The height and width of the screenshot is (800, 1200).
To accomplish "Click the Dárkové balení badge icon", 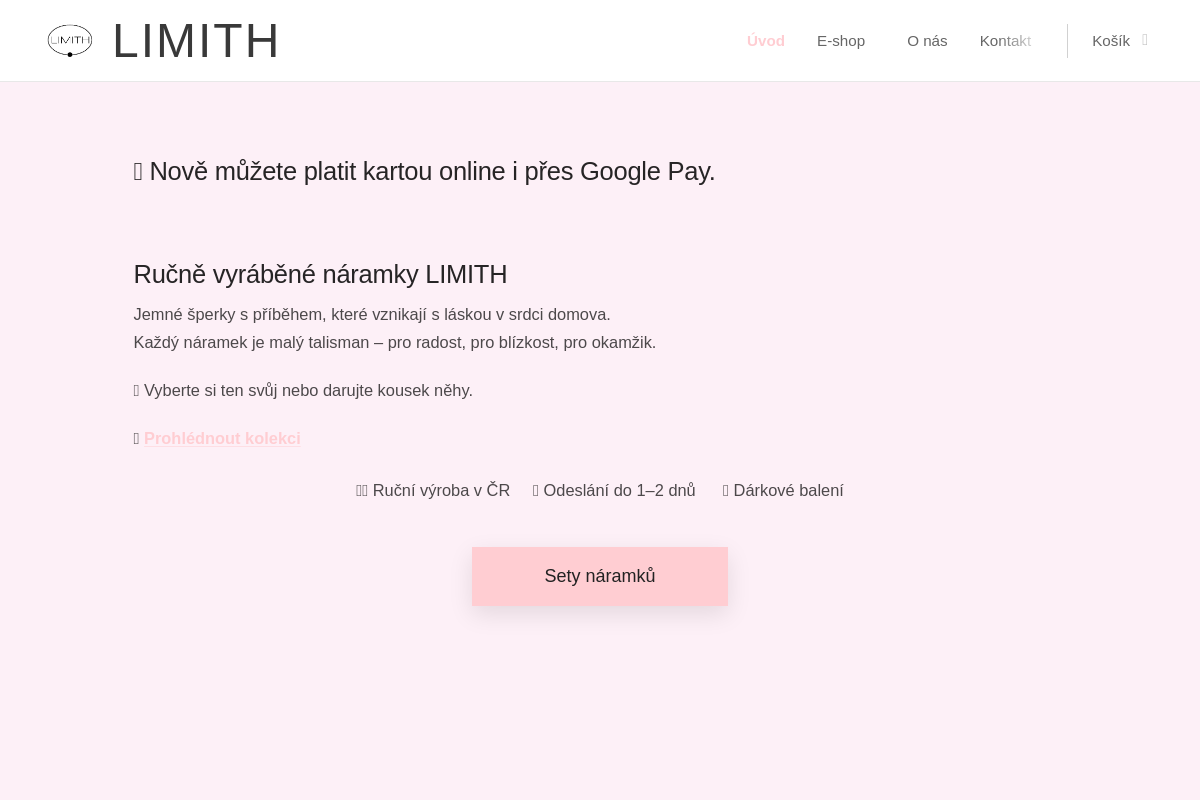I will tap(727, 490).
